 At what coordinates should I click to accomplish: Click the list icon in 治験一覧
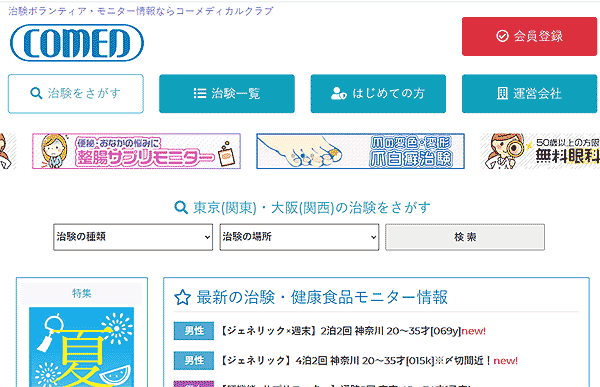click(200, 93)
